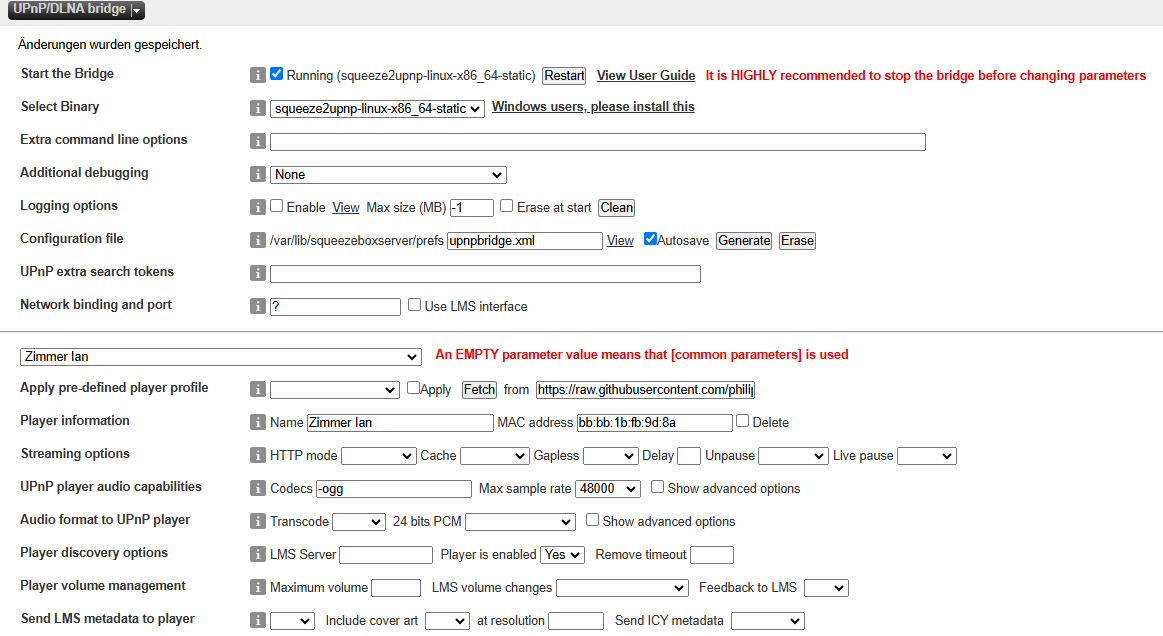The height and width of the screenshot is (636, 1163).
Task: Check Use LMS interface
Action: pos(415,304)
